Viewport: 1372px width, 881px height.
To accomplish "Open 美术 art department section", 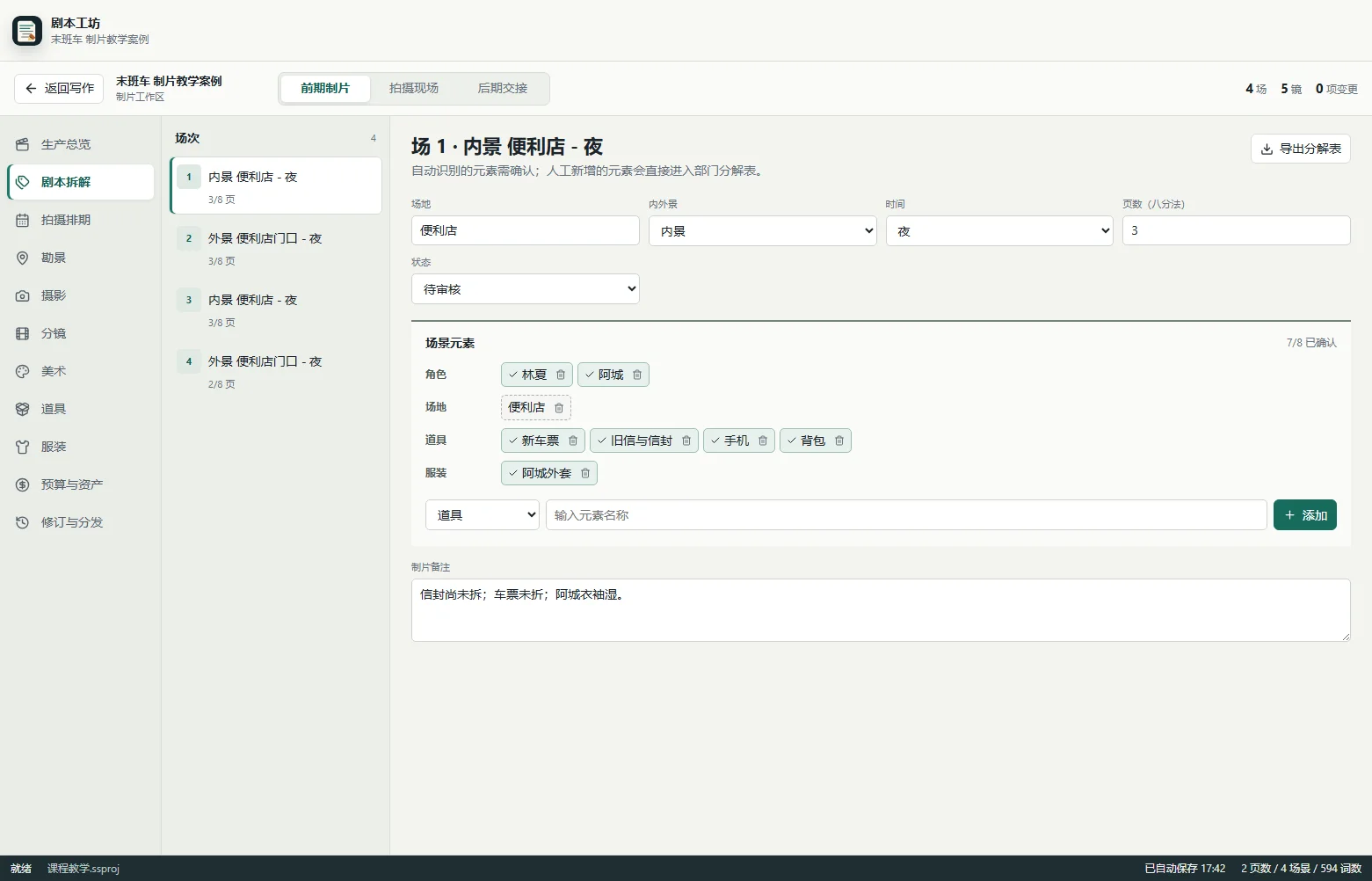I will [81, 371].
